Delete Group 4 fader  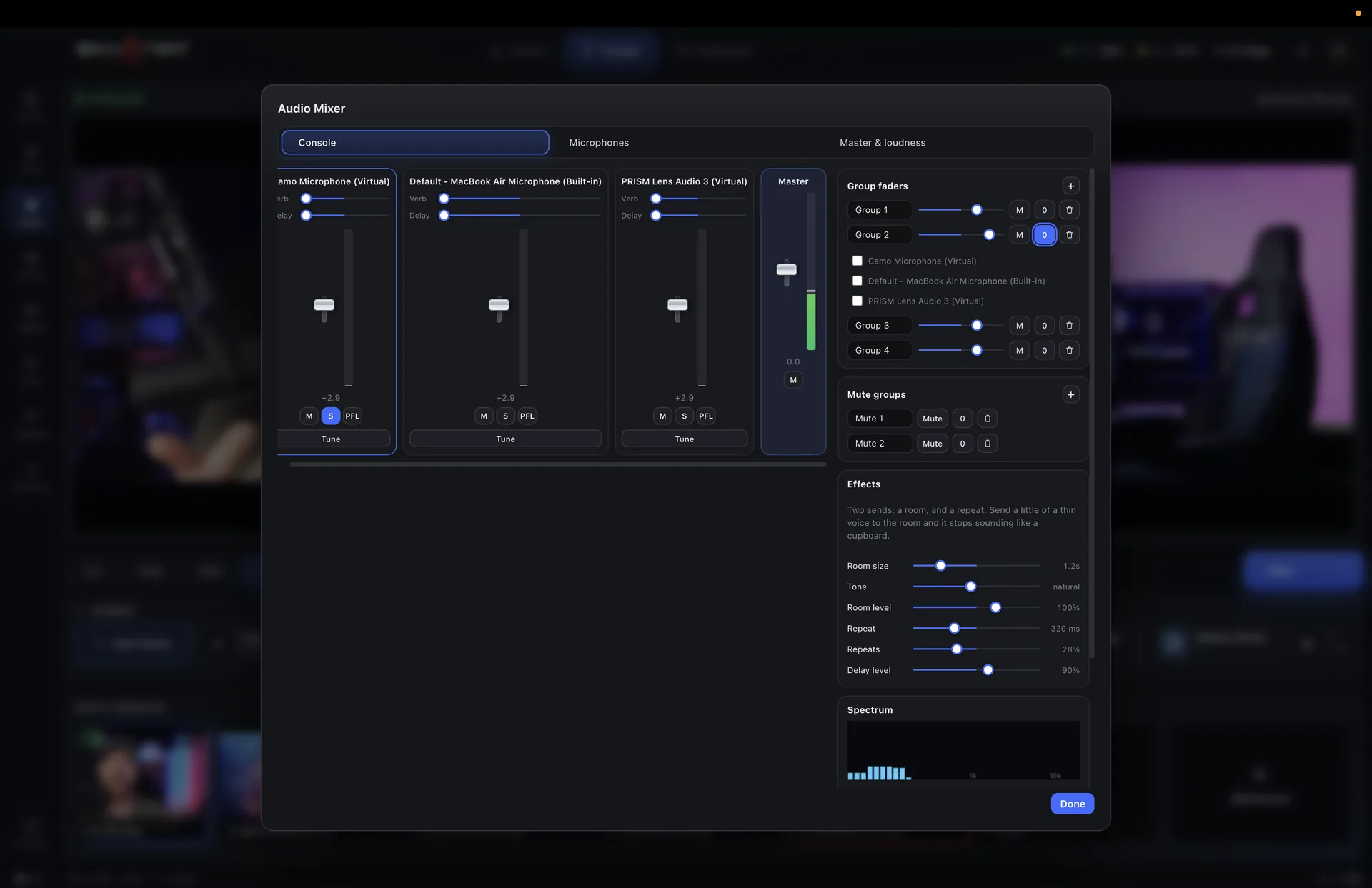click(x=1069, y=351)
